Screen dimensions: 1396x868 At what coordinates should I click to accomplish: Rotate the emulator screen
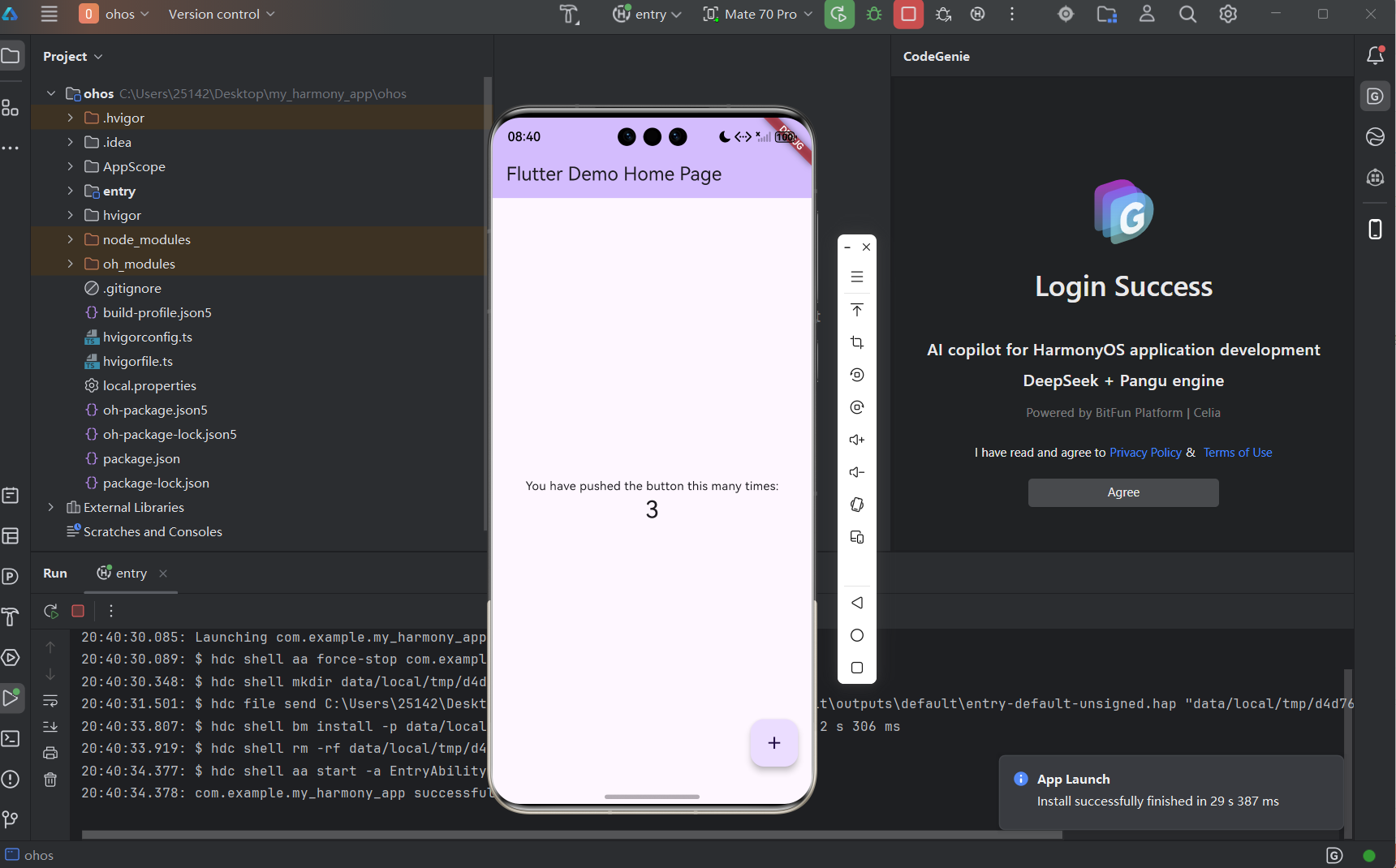[x=857, y=505]
